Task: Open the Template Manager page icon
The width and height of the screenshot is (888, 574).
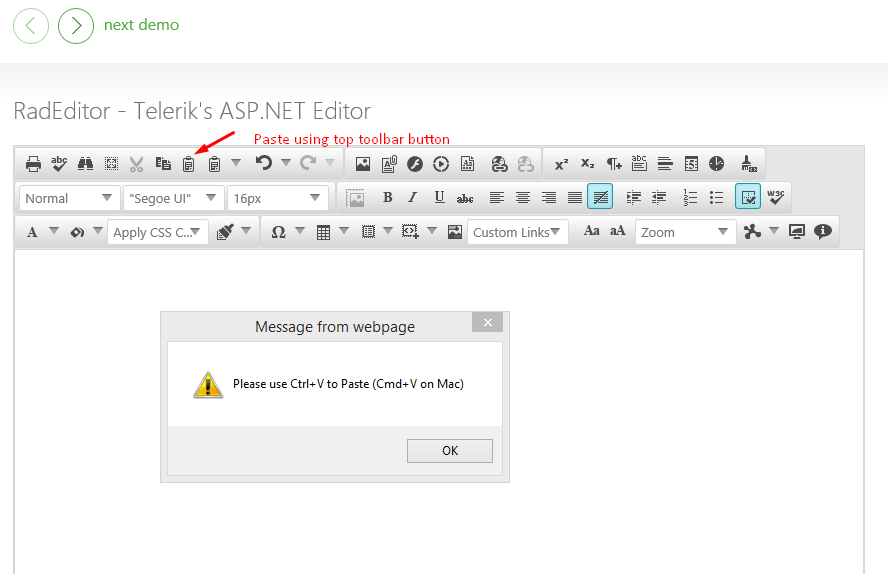Action: (467, 164)
